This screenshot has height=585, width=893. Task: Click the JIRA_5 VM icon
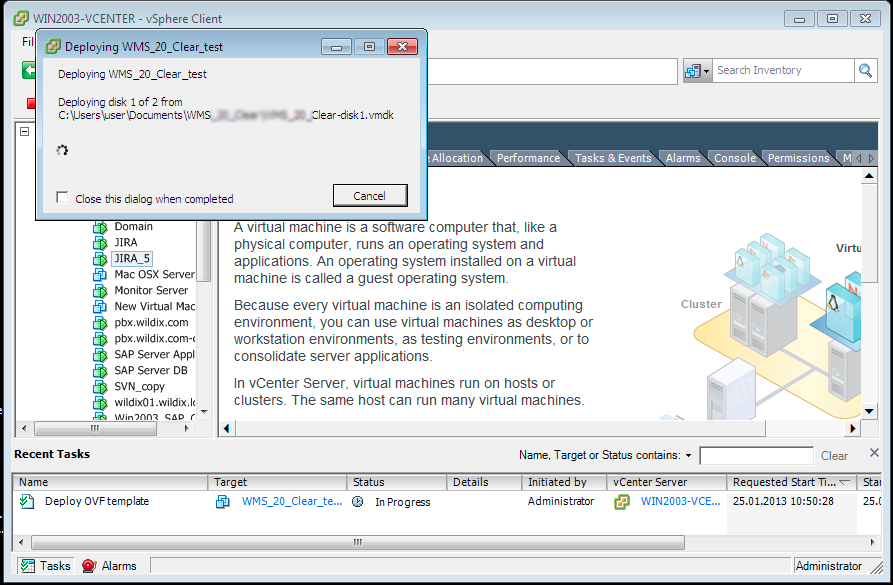[x=100, y=259]
